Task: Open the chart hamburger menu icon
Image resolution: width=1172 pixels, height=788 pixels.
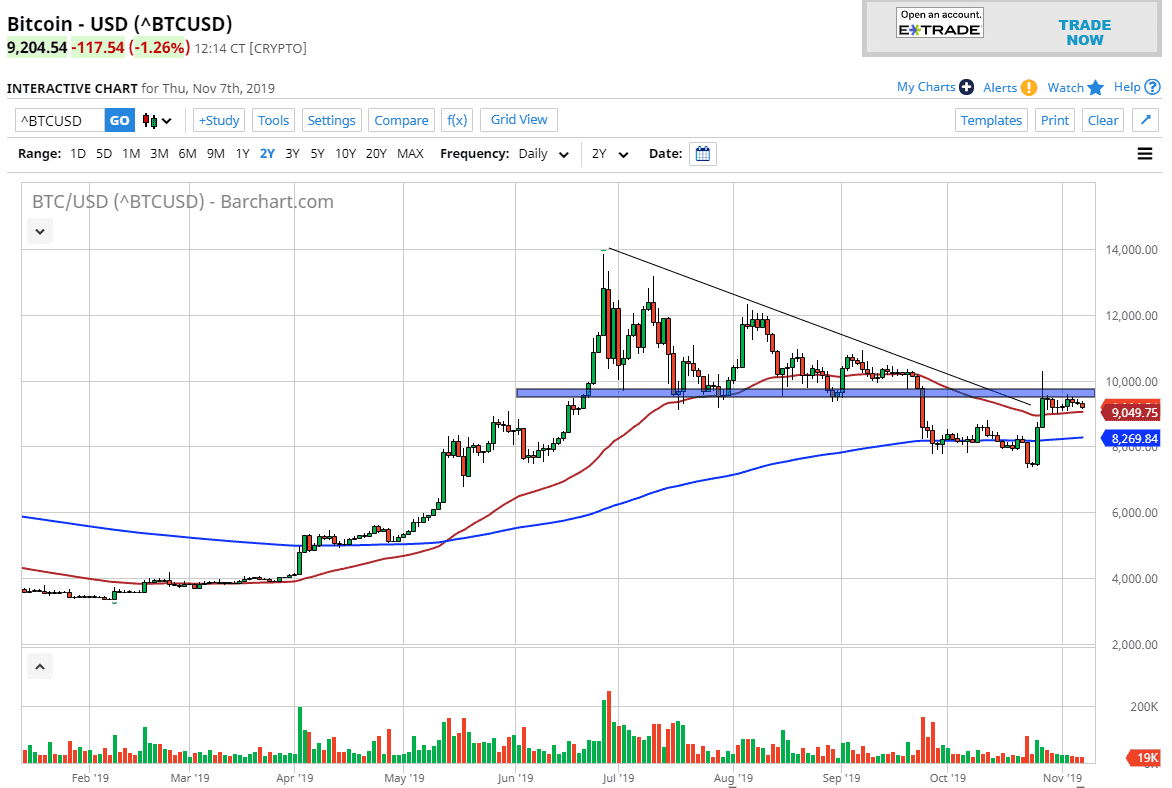Action: point(1145,153)
